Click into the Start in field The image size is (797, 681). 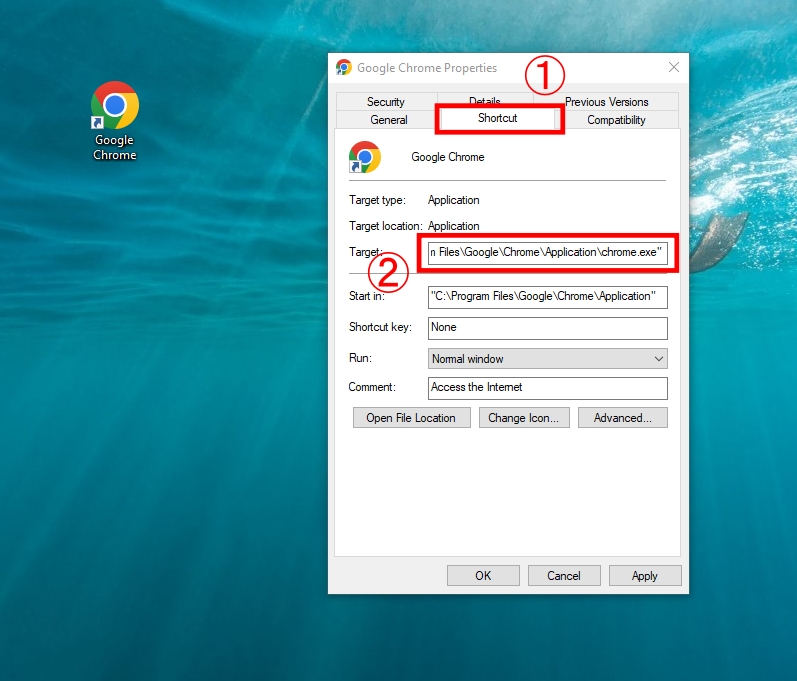pos(547,297)
